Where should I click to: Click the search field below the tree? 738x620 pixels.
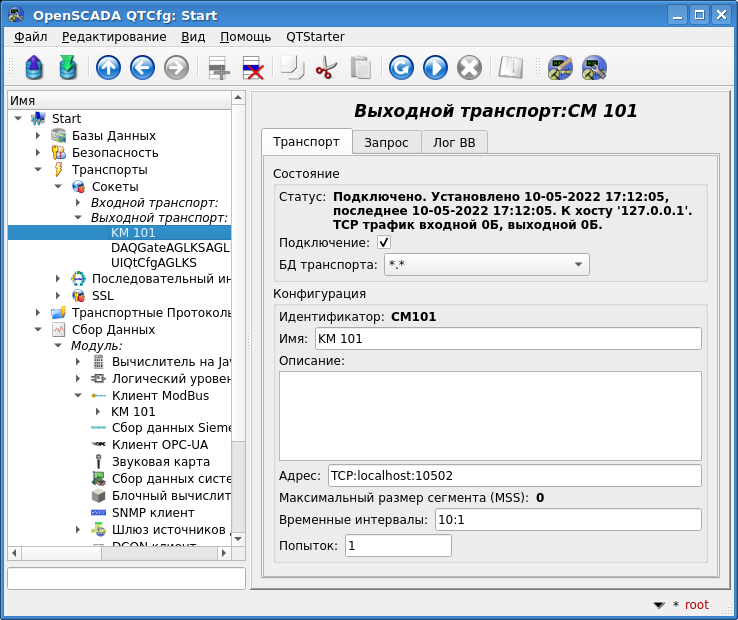coord(126,578)
